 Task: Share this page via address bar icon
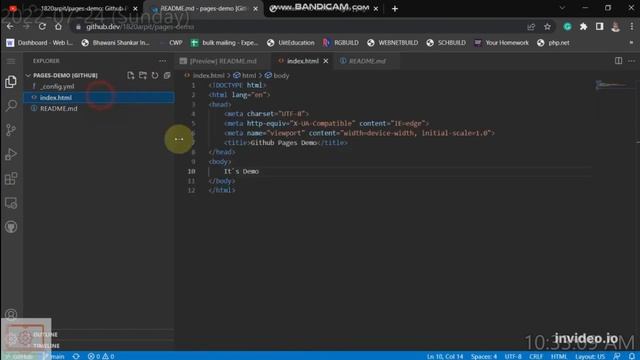click(531, 27)
